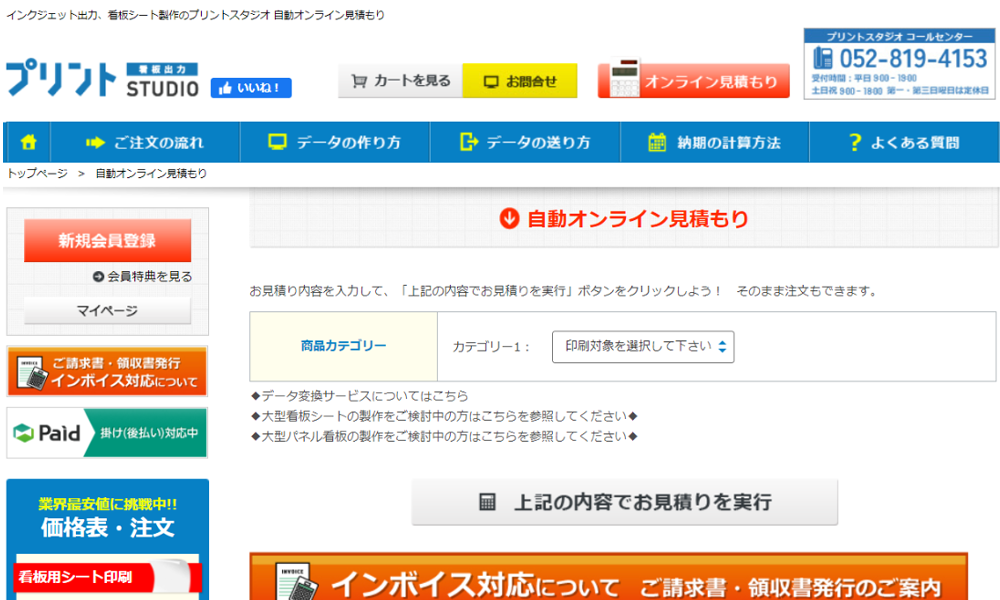
Task: Open the sidebar インボイス対応について banner
Action: [107, 372]
